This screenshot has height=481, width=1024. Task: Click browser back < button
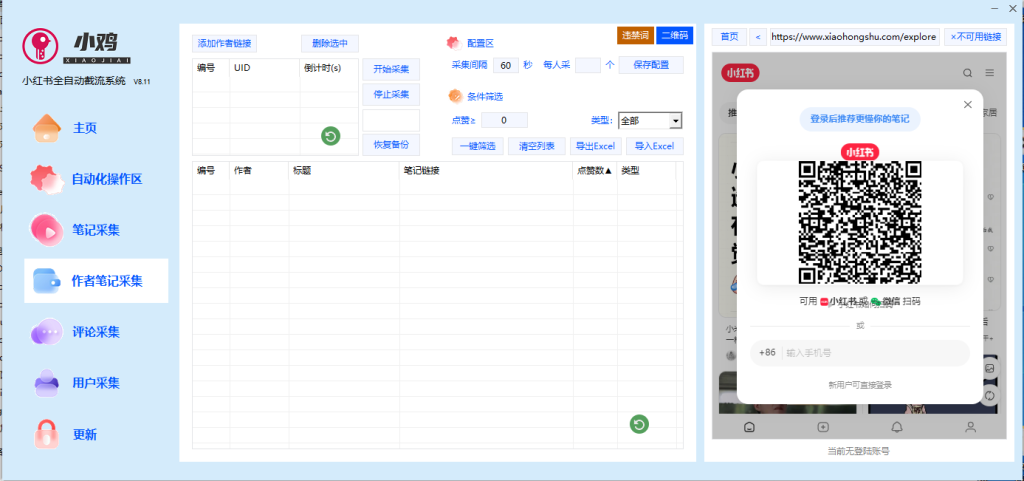[x=758, y=37]
